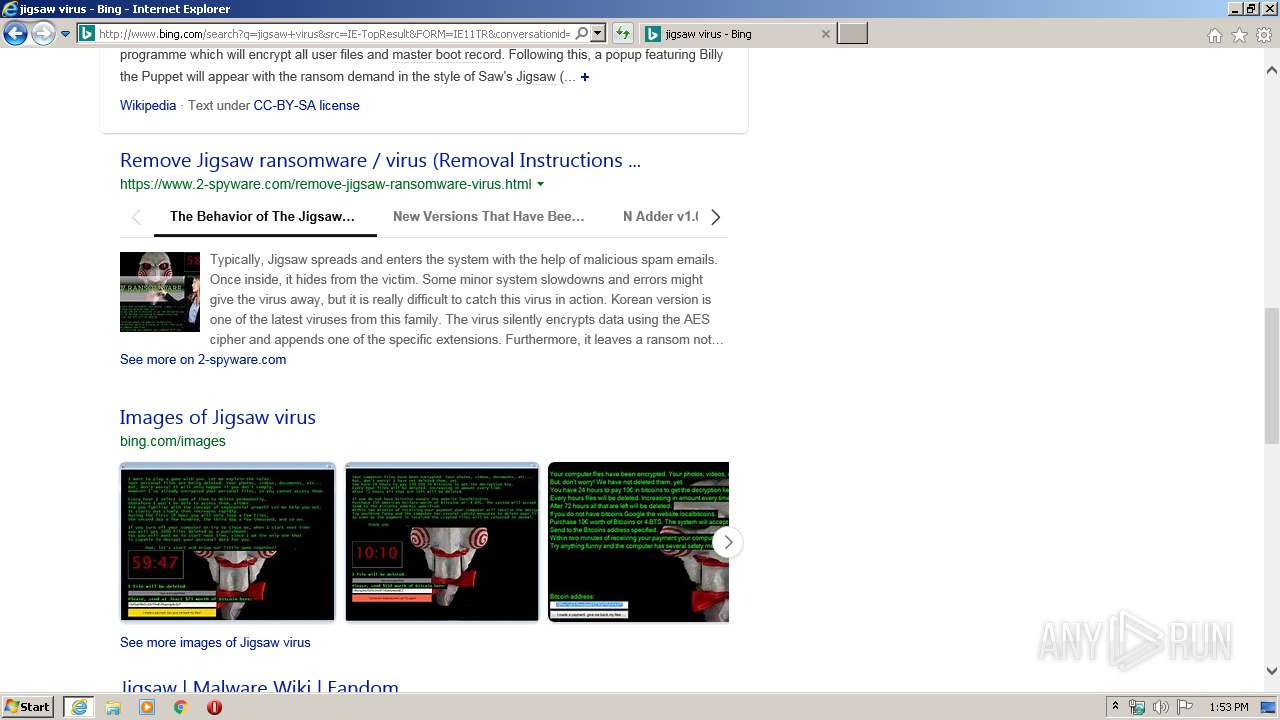Go back with the browser Back arrow
1280x720 pixels.
click(x=15, y=34)
